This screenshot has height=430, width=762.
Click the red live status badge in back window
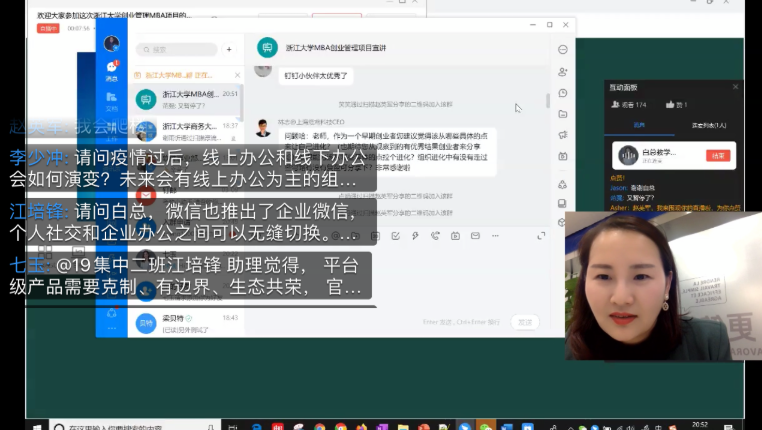click(48, 29)
